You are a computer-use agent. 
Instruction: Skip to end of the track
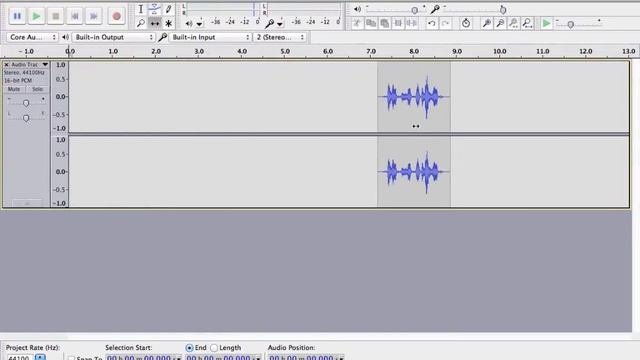click(x=94, y=16)
